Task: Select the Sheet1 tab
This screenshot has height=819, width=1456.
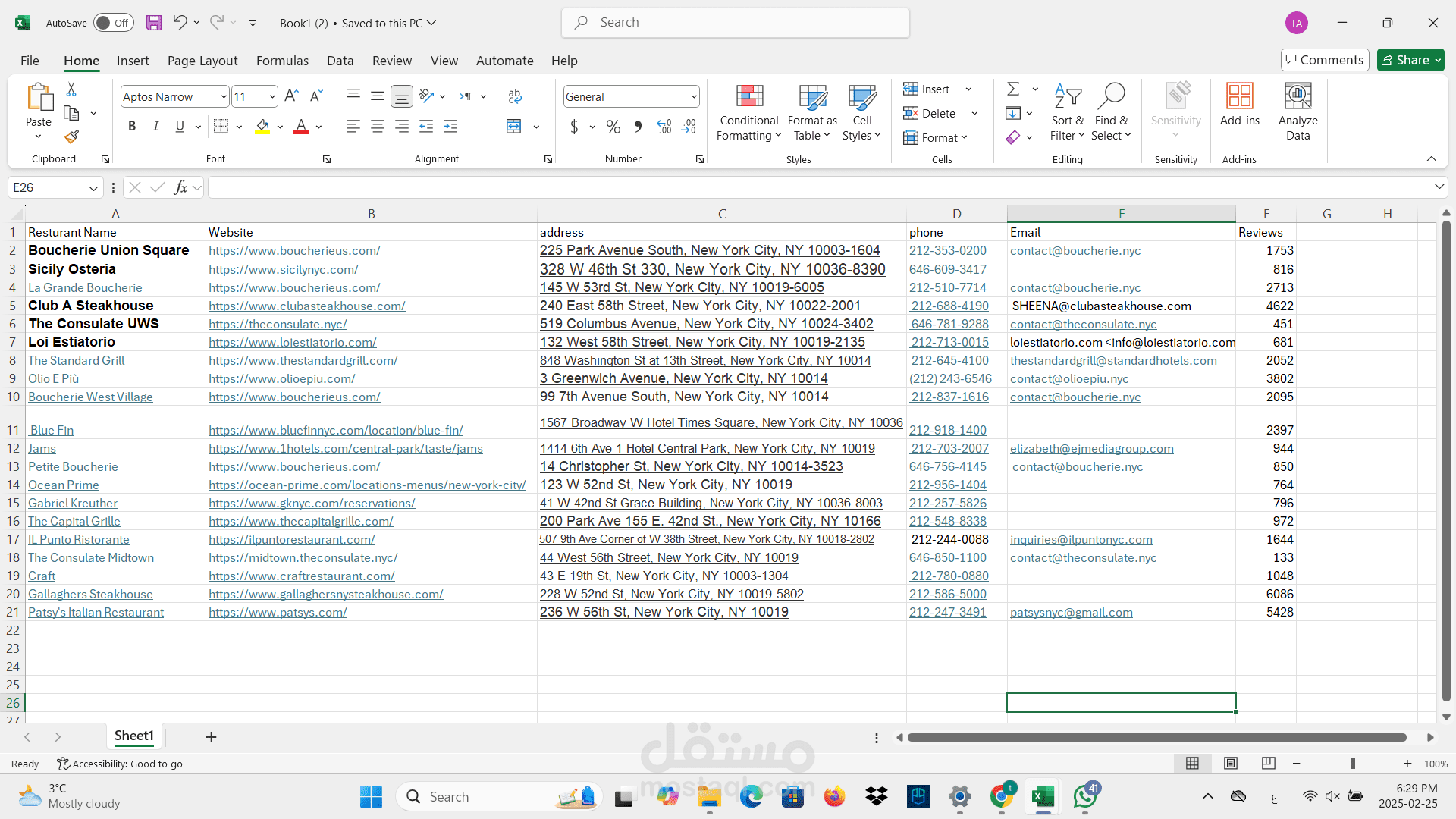Action: (134, 736)
